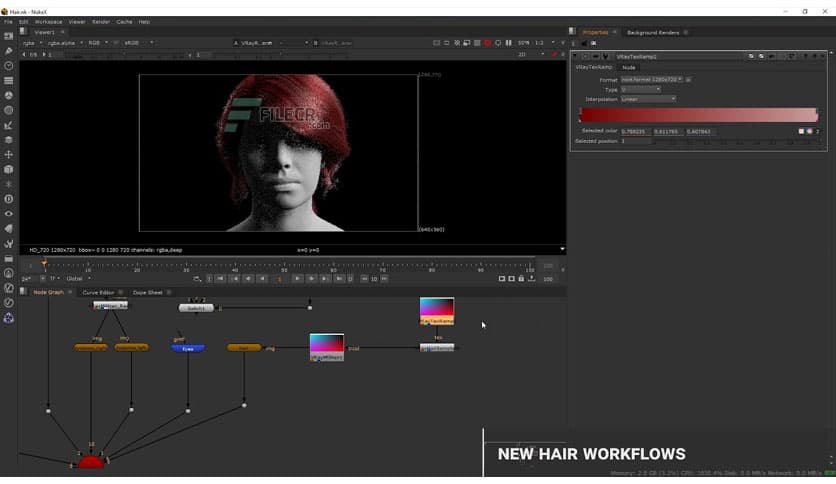Open the Time nodes toolbar menu
The width and height of the screenshot is (836, 484).
(9, 66)
